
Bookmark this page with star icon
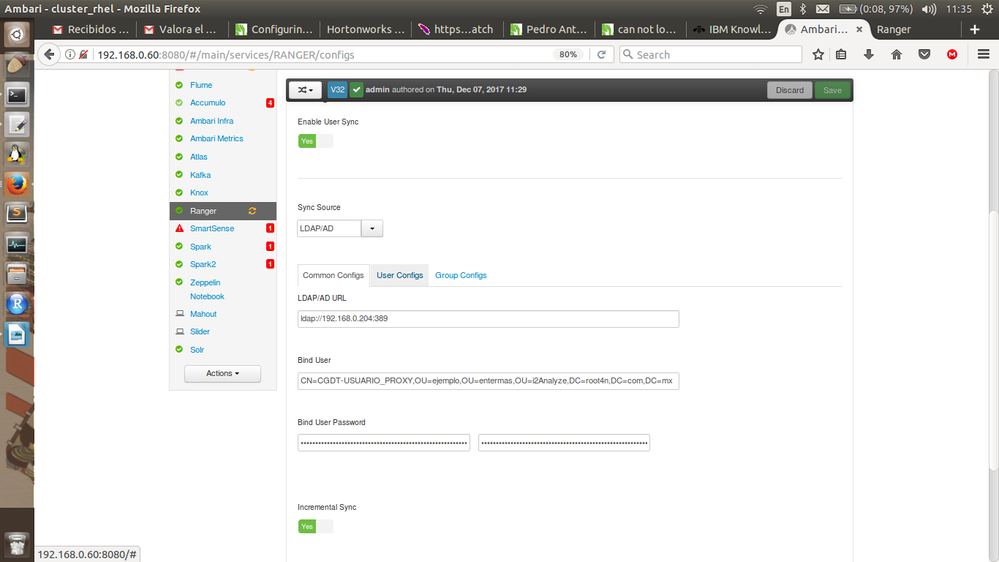click(818, 55)
